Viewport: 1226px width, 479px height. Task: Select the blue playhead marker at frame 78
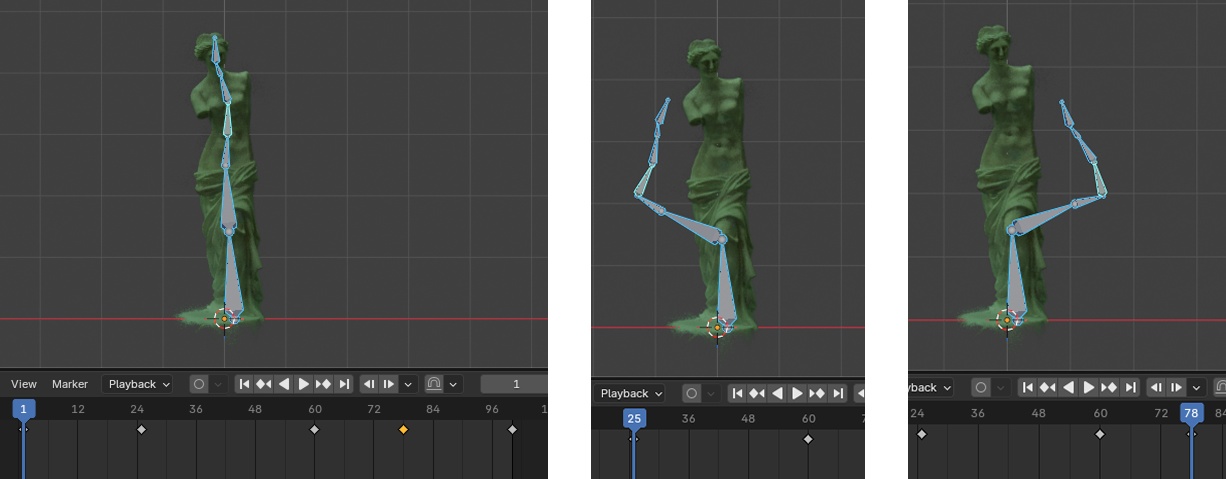coord(1191,412)
